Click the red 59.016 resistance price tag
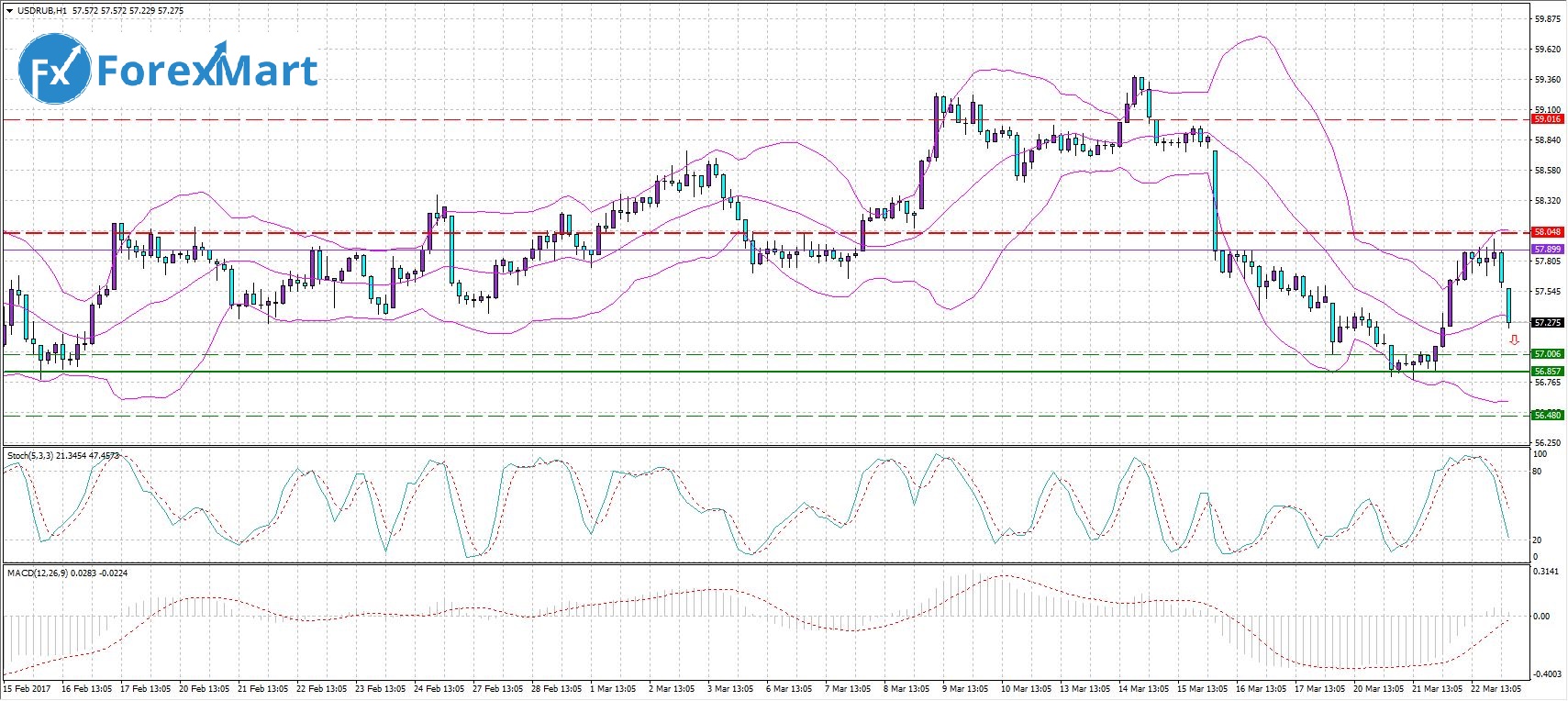The width and height of the screenshot is (1568, 701). point(1548,119)
